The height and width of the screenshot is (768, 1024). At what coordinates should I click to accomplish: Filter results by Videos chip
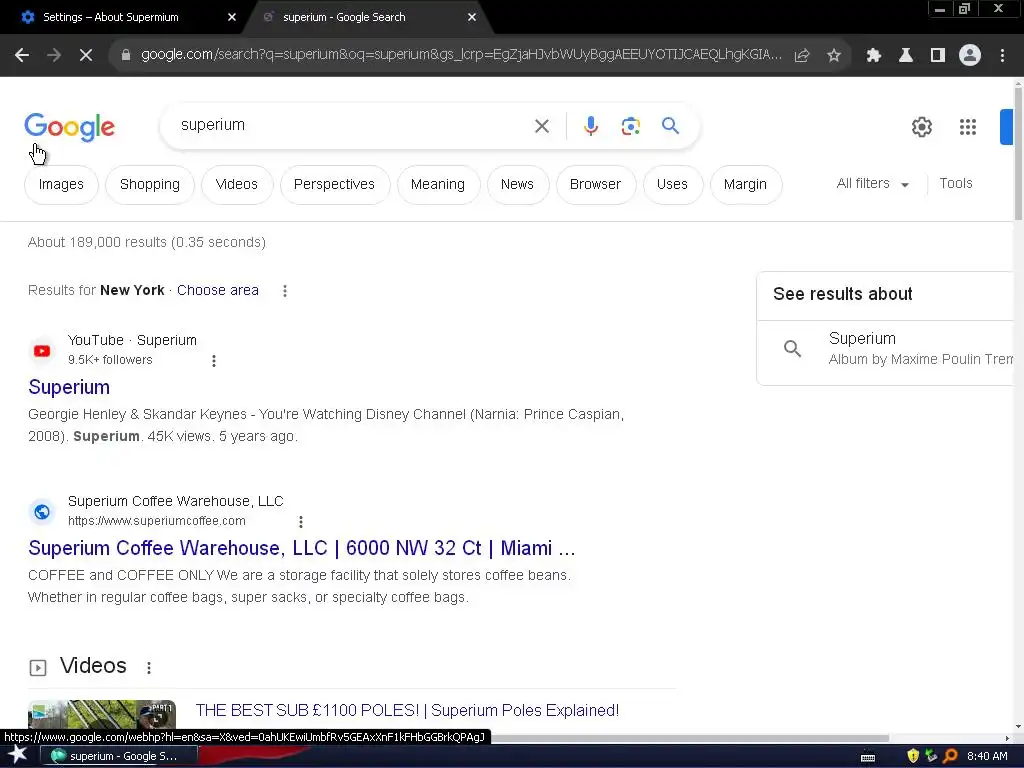236,184
